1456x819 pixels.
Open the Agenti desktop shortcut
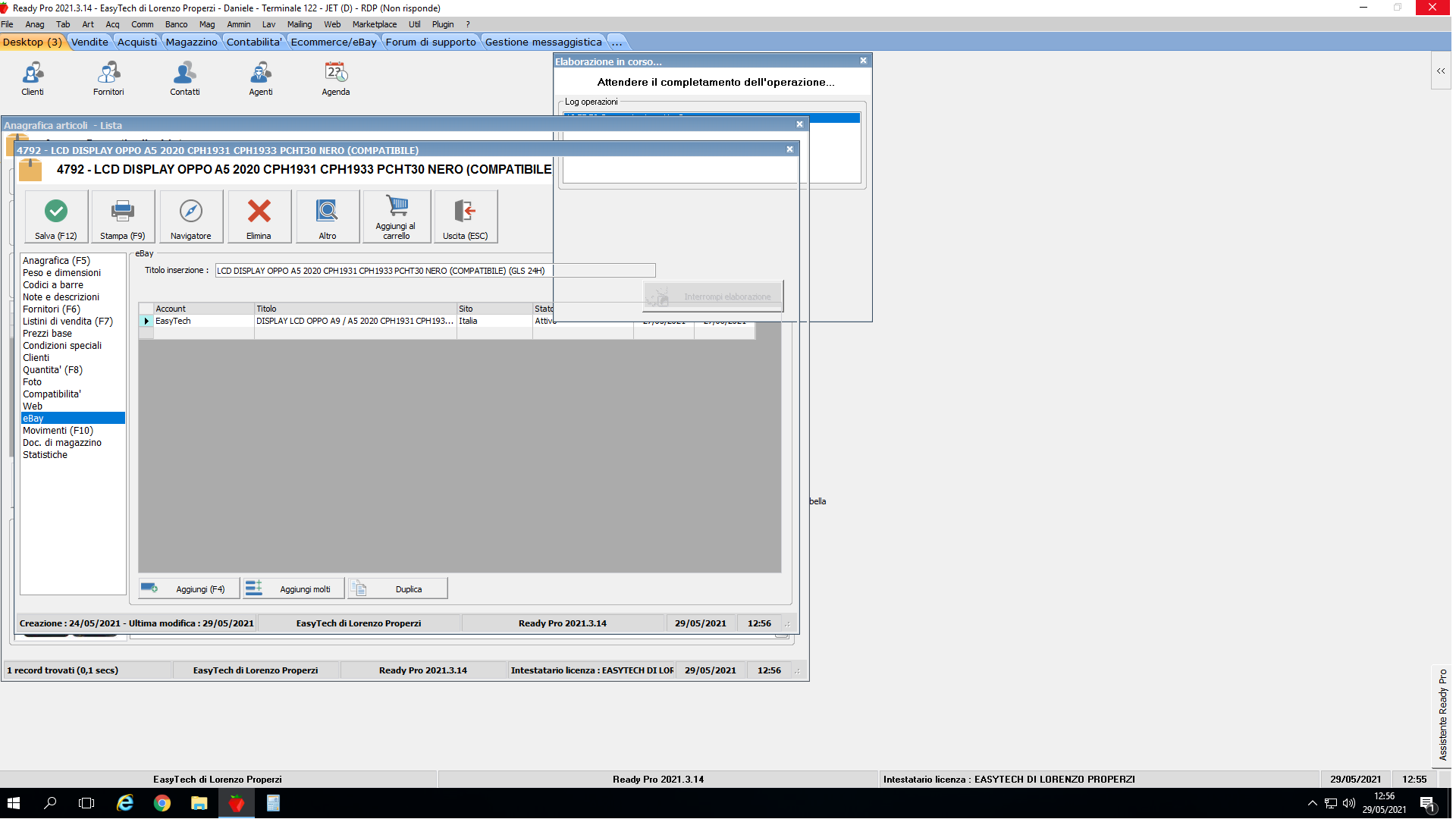coord(260,79)
